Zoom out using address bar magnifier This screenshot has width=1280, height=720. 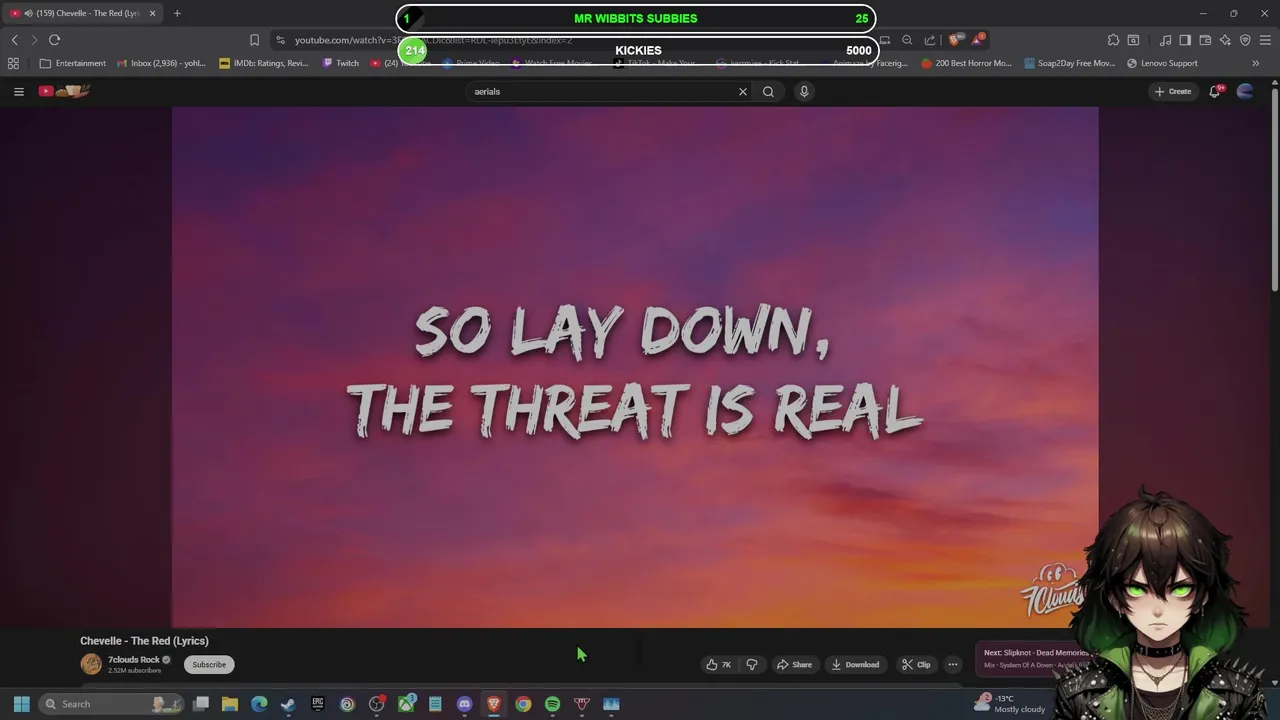(907, 40)
